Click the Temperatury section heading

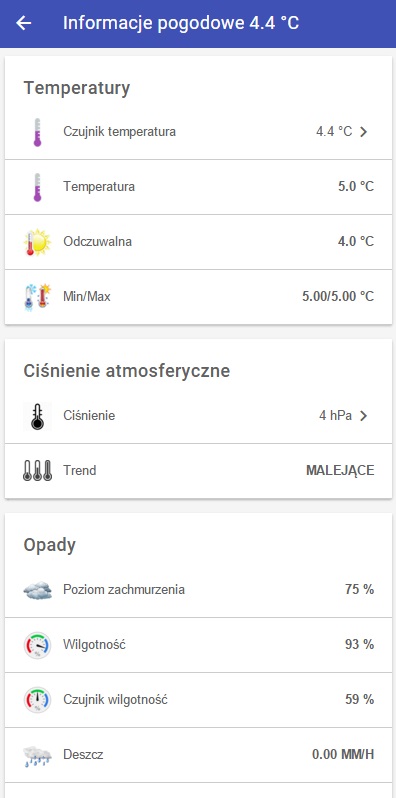[x=77, y=89]
